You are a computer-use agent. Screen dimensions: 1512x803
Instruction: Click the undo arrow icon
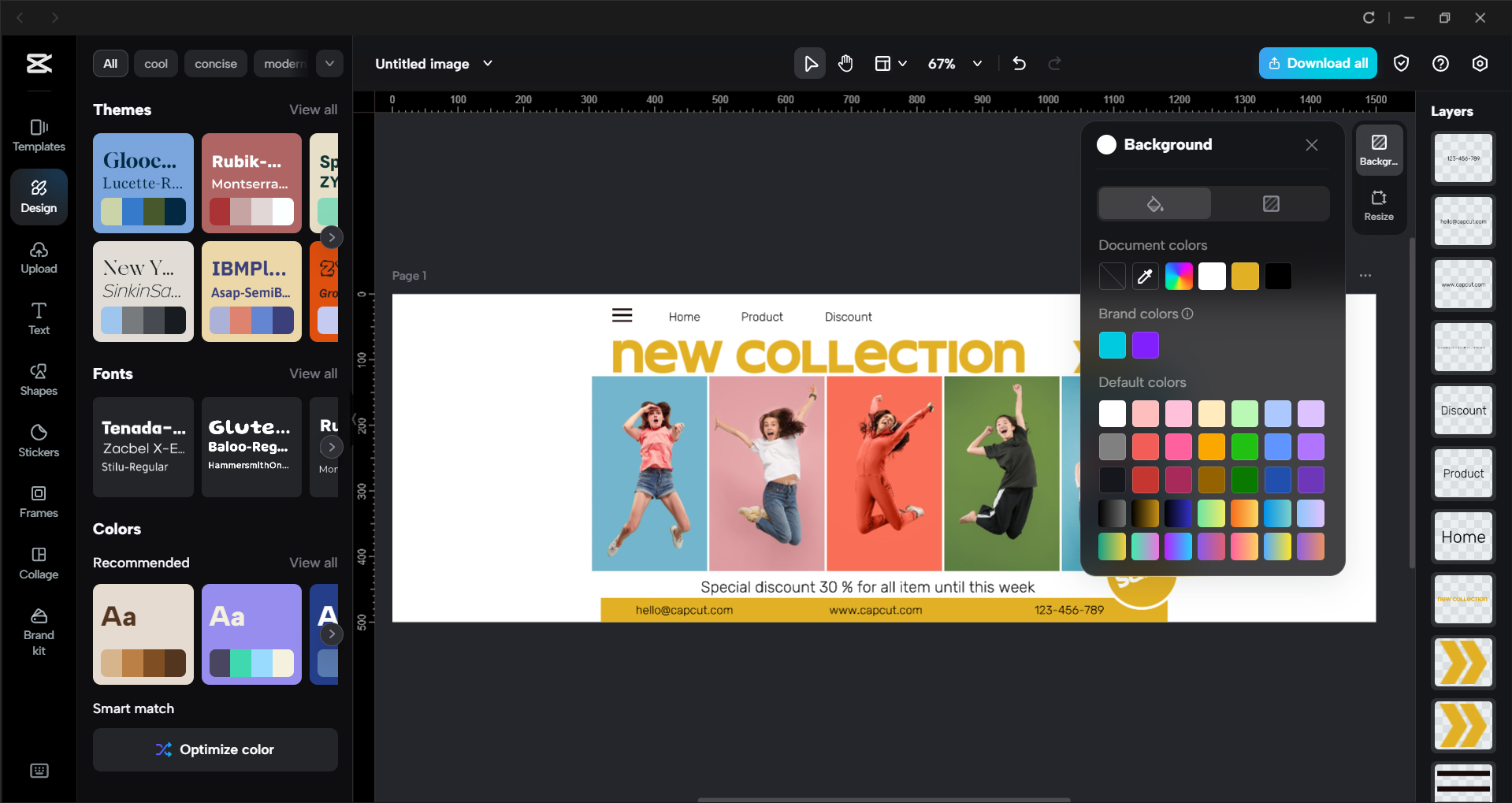pyautogui.click(x=1019, y=64)
